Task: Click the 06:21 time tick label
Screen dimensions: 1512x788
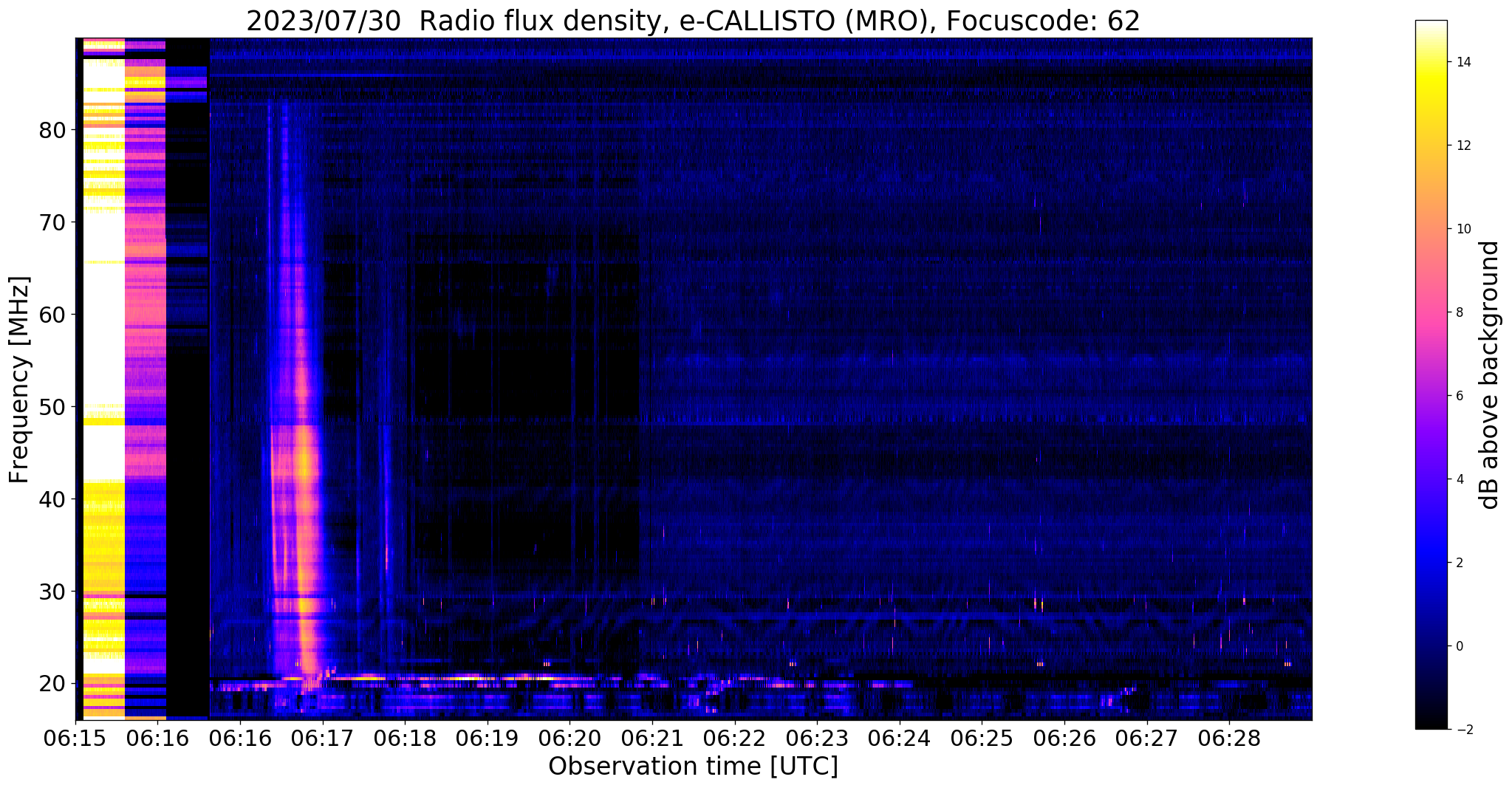Action: point(652,737)
